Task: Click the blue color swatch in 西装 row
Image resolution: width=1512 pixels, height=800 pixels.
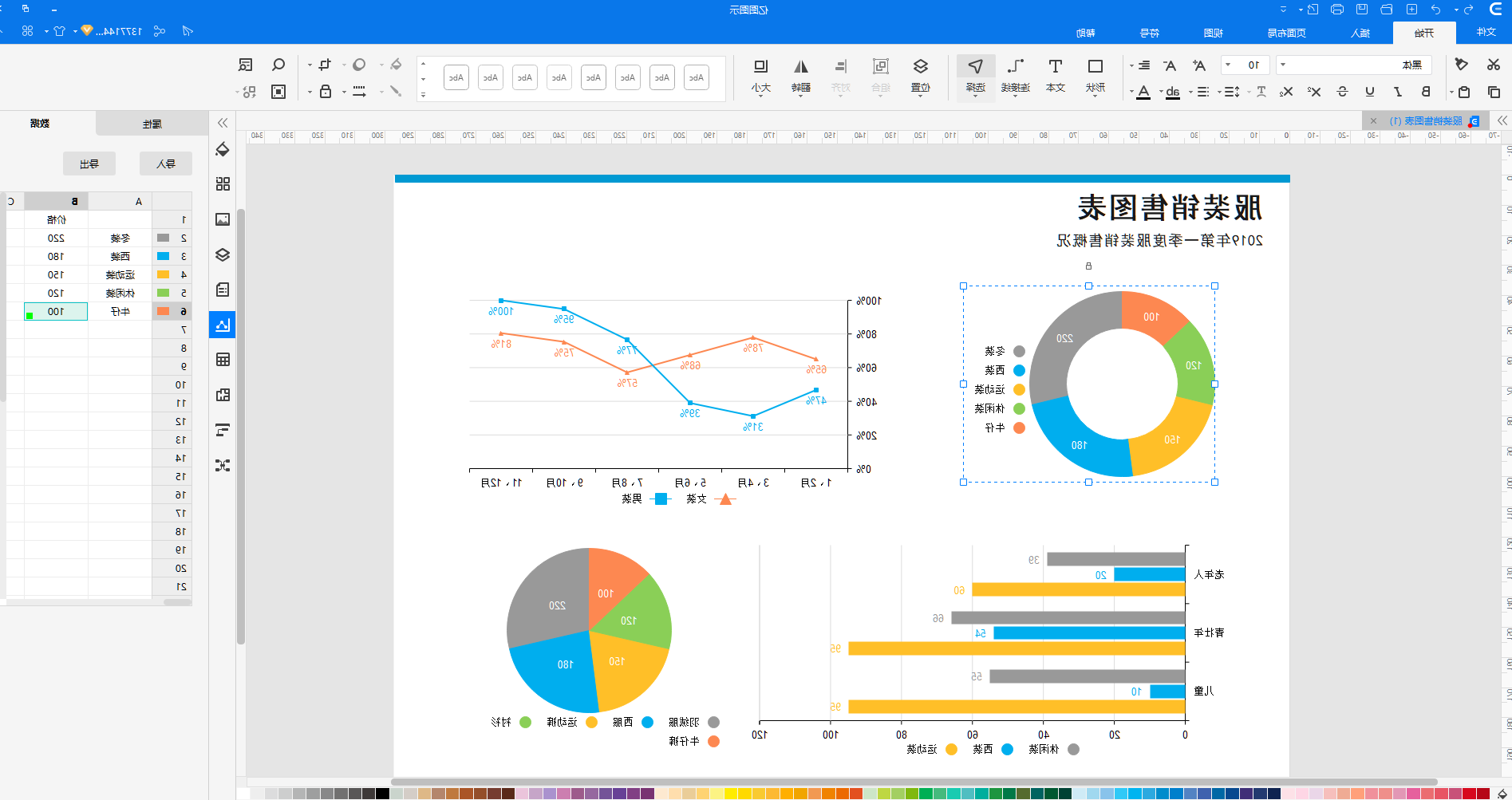Action: point(164,256)
